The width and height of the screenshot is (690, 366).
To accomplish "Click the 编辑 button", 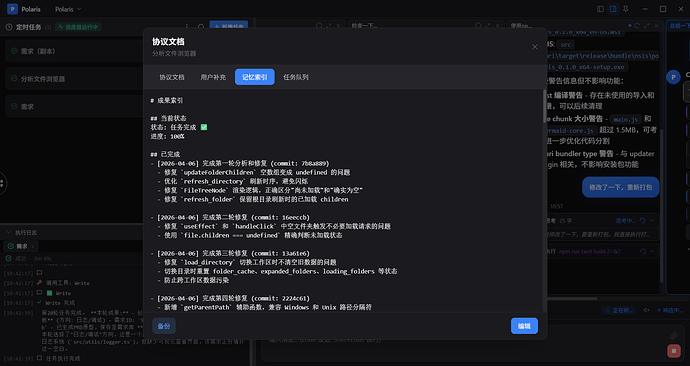I will click(x=524, y=326).
